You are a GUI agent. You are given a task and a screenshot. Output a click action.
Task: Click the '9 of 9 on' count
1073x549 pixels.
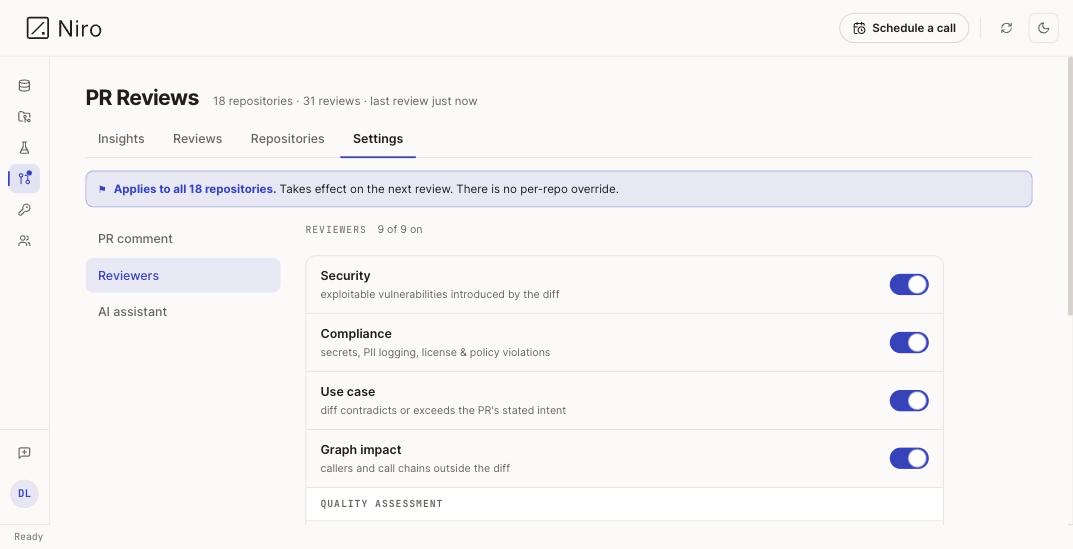pyautogui.click(x=400, y=230)
